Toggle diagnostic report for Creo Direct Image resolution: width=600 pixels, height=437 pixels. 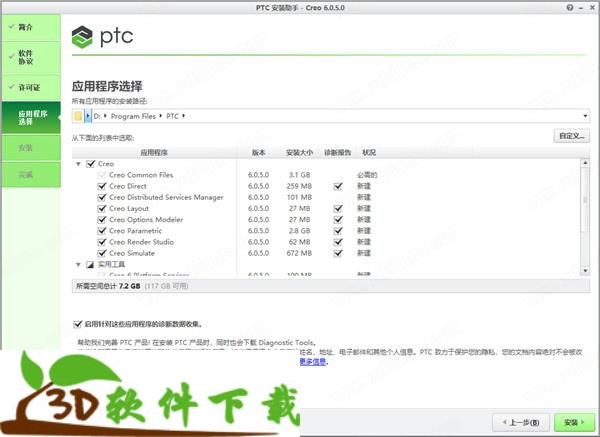[338, 186]
